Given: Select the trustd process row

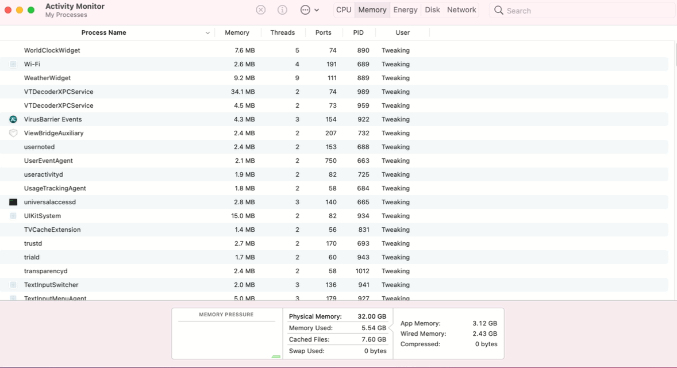Looking at the screenshot, I should (x=334, y=244).
